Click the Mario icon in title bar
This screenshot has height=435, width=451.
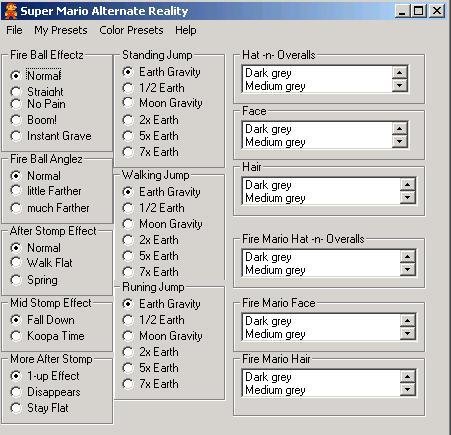[x=10, y=11]
